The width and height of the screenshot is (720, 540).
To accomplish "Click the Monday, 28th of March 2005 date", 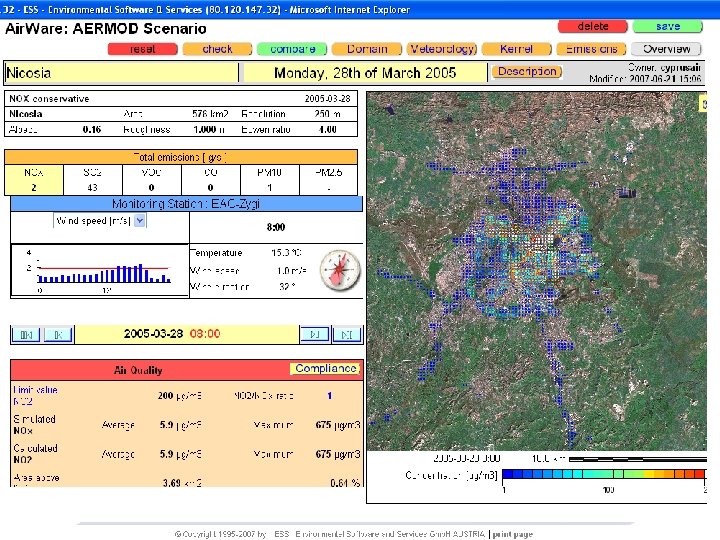I will [x=365, y=73].
